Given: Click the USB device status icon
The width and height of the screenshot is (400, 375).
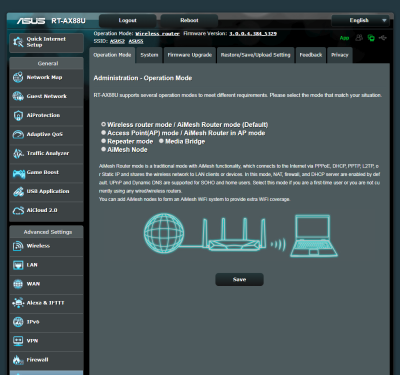Looking at the screenshot, I should (383, 38).
